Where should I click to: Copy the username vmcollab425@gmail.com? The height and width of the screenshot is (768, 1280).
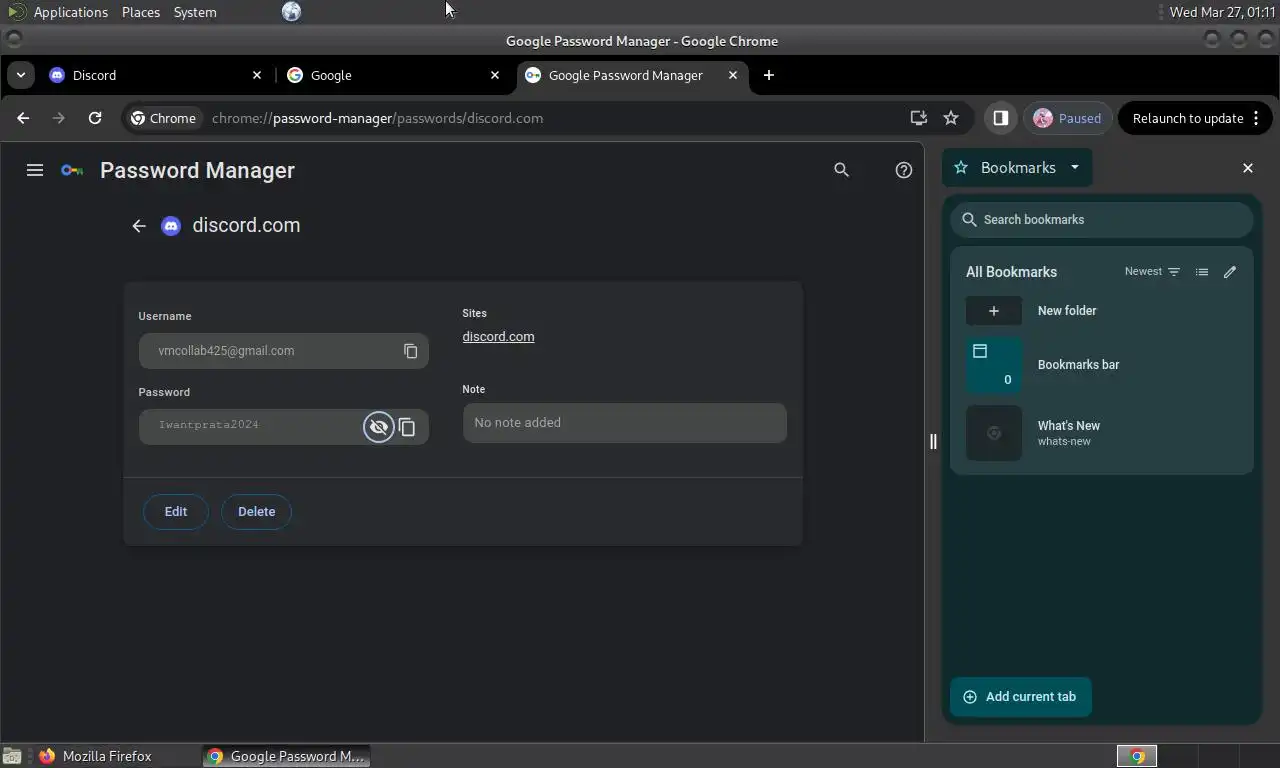pyautogui.click(x=410, y=351)
